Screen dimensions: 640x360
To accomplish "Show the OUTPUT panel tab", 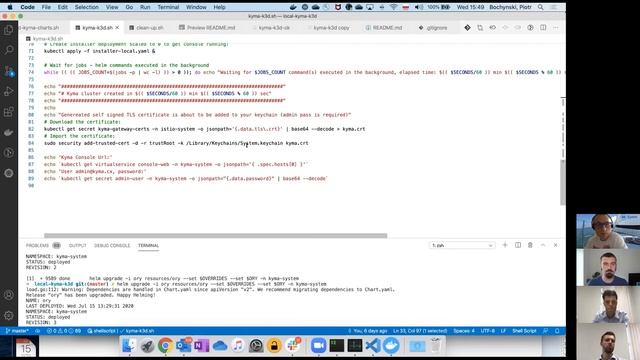I will click(78, 245).
